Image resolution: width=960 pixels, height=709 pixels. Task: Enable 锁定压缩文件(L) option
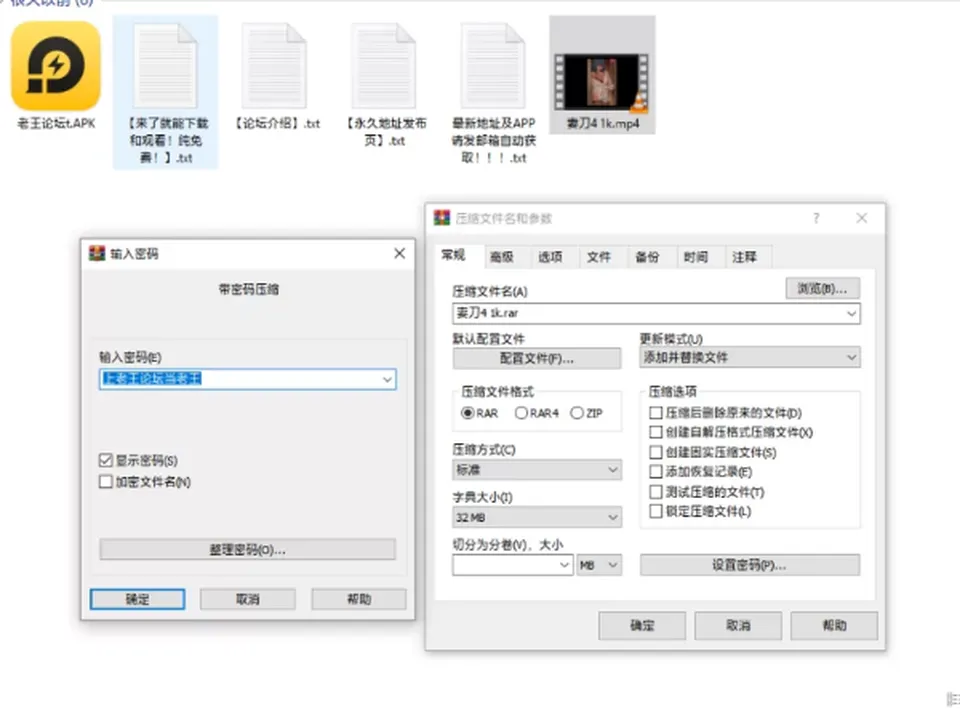[x=656, y=511]
